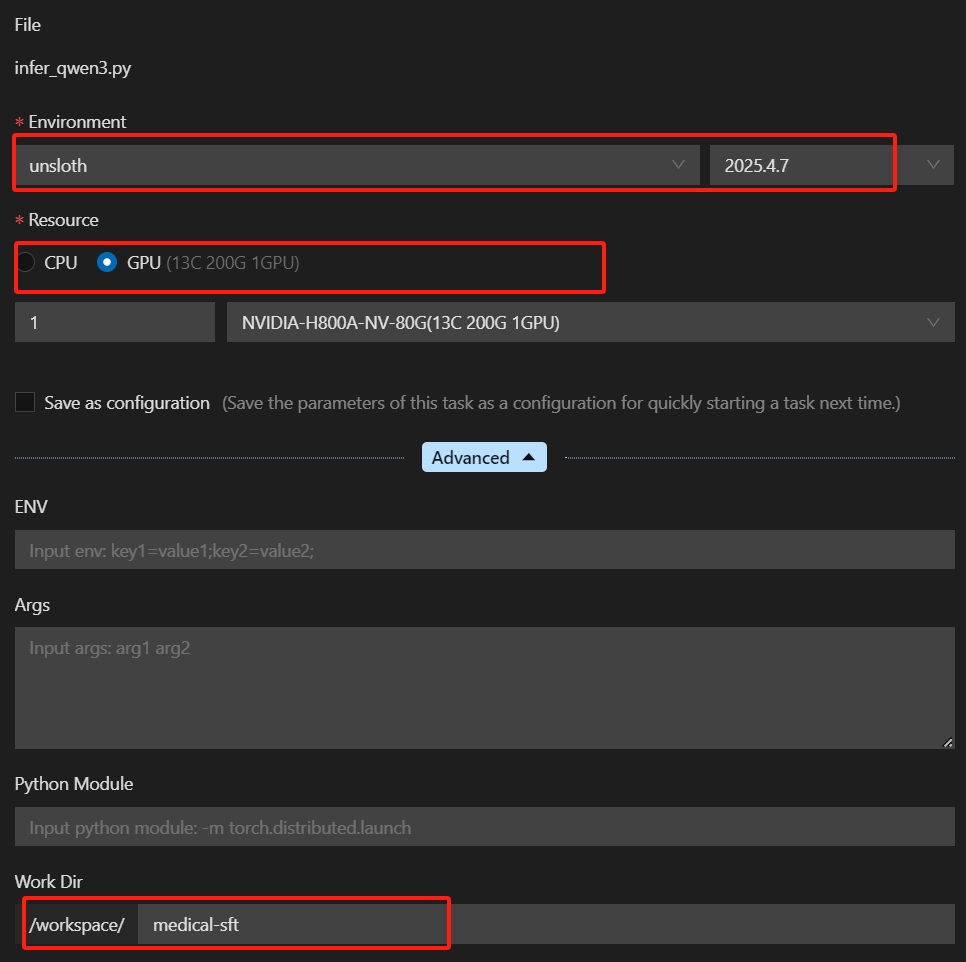The image size is (966, 962).
Task: Edit the medical-sft Work Dir field
Action: (x=290, y=924)
